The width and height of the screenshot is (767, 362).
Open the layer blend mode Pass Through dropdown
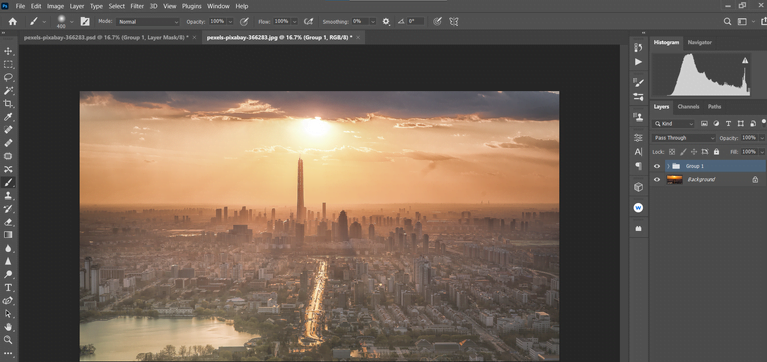(684, 138)
